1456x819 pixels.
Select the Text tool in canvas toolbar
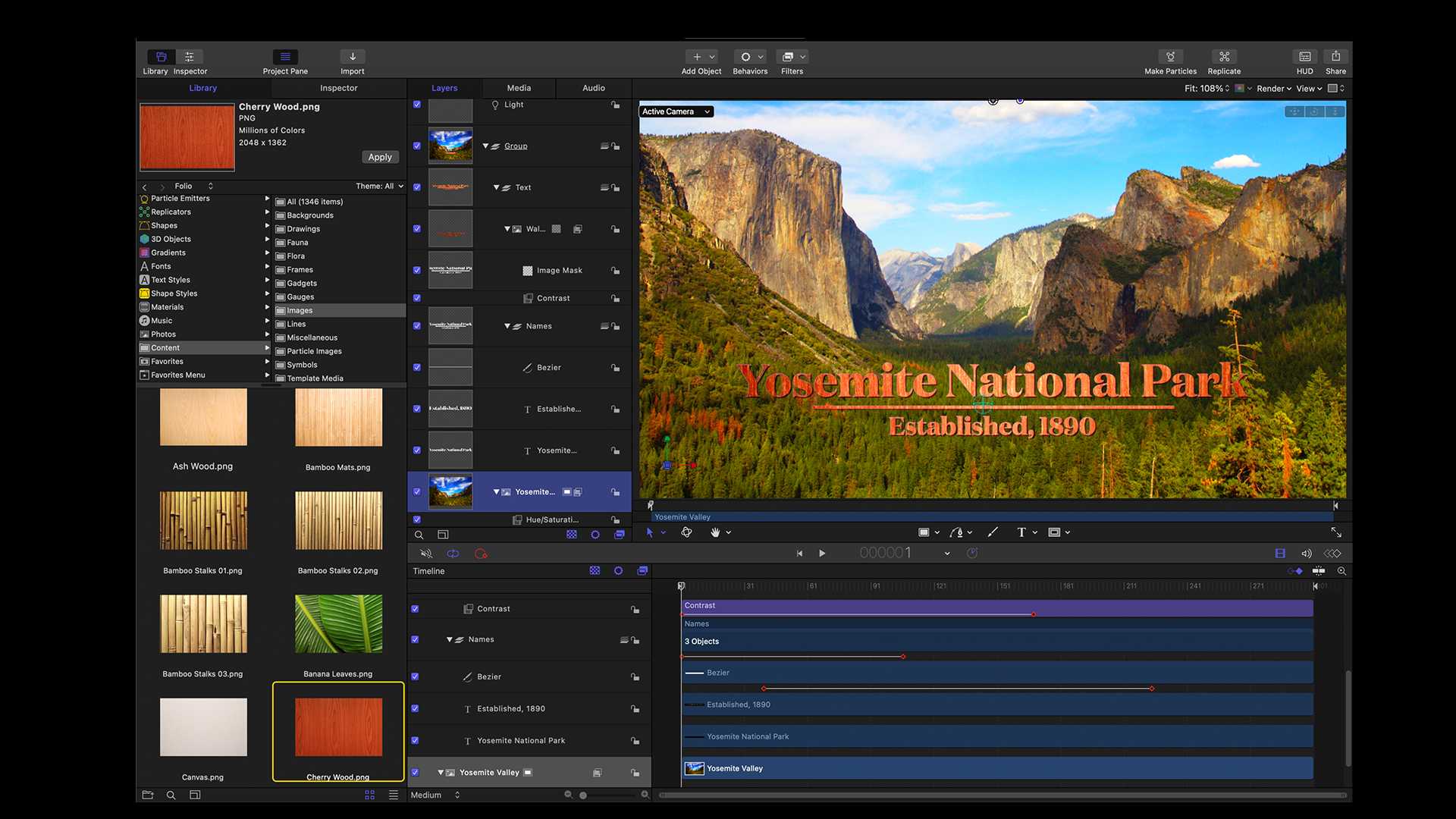(x=1021, y=532)
